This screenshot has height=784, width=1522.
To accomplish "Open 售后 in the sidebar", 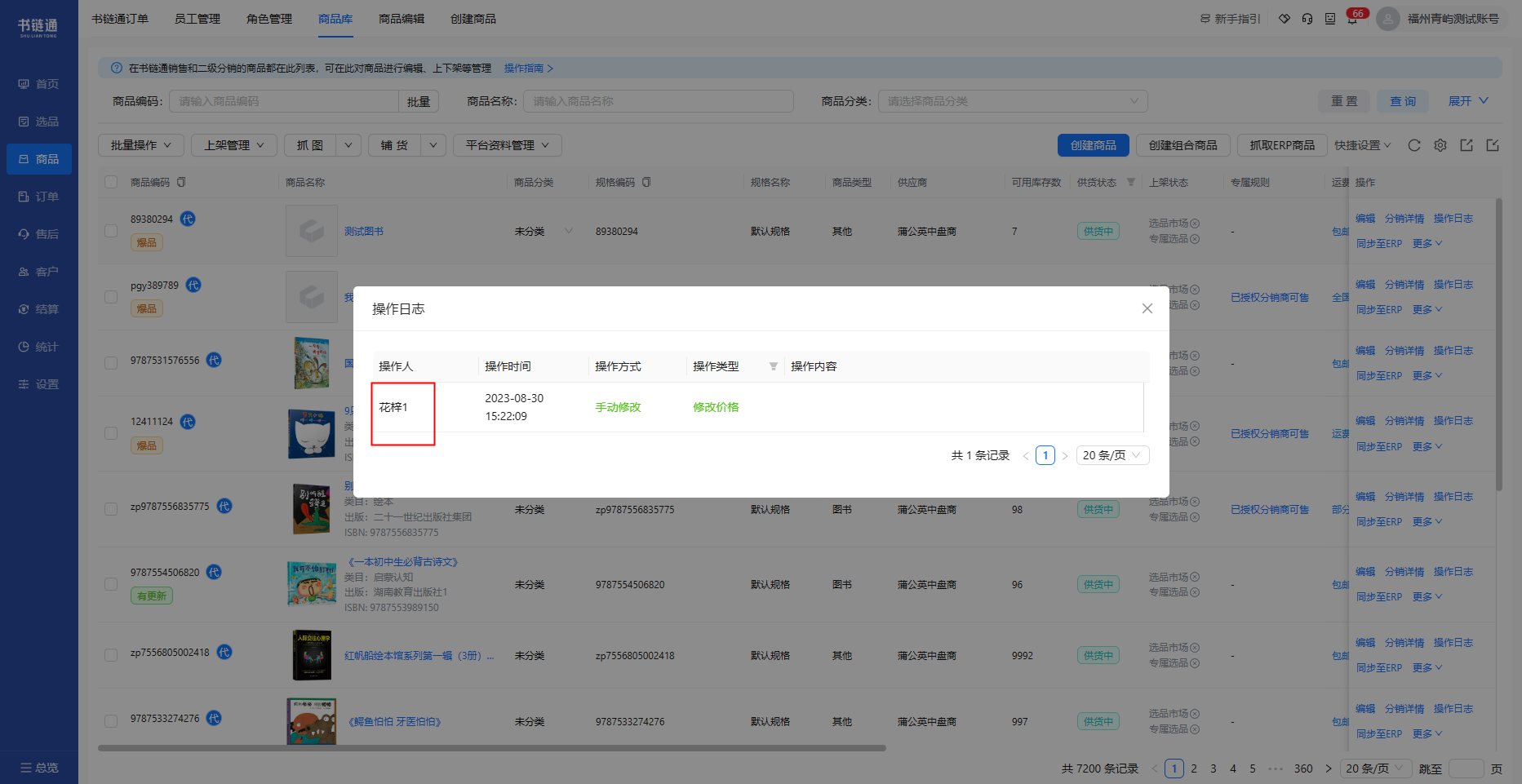I will 39,234.
